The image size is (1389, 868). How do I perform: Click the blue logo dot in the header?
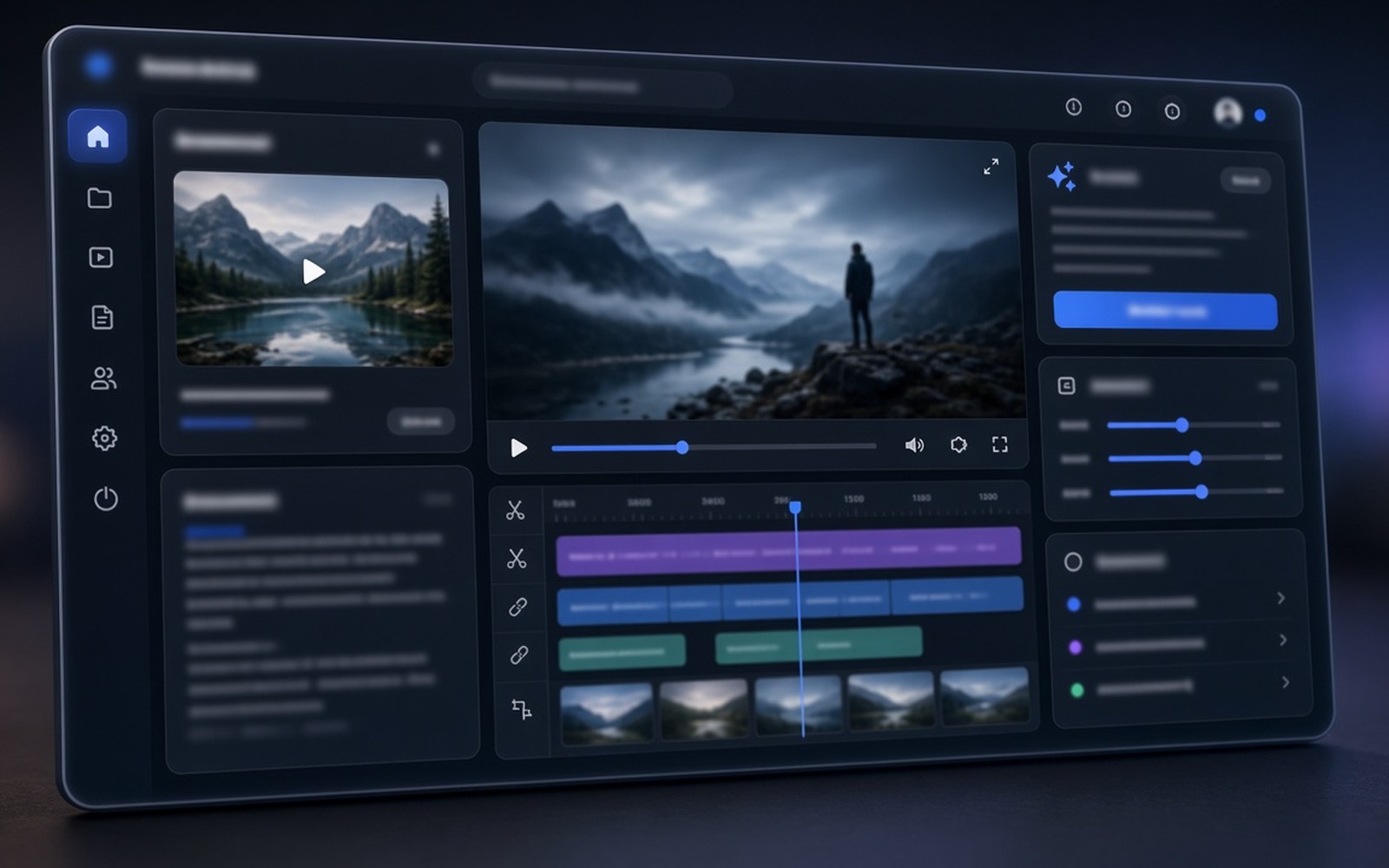click(98, 64)
